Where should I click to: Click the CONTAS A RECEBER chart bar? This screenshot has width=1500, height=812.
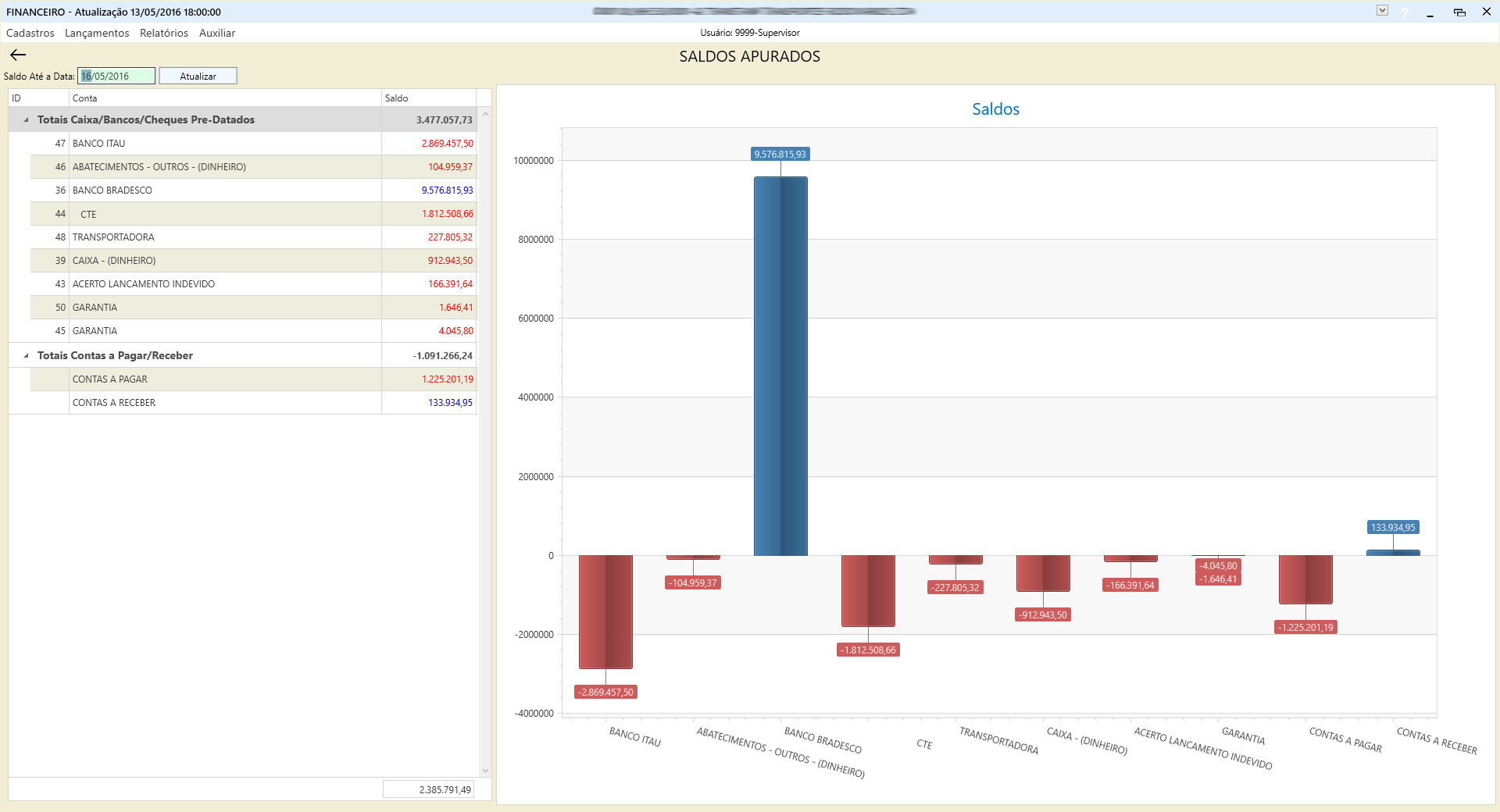click(1393, 553)
